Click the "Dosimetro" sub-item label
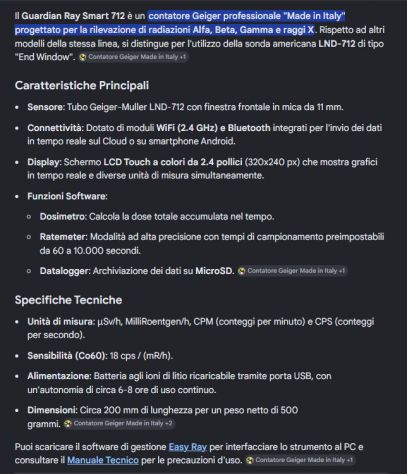 click(63, 217)
